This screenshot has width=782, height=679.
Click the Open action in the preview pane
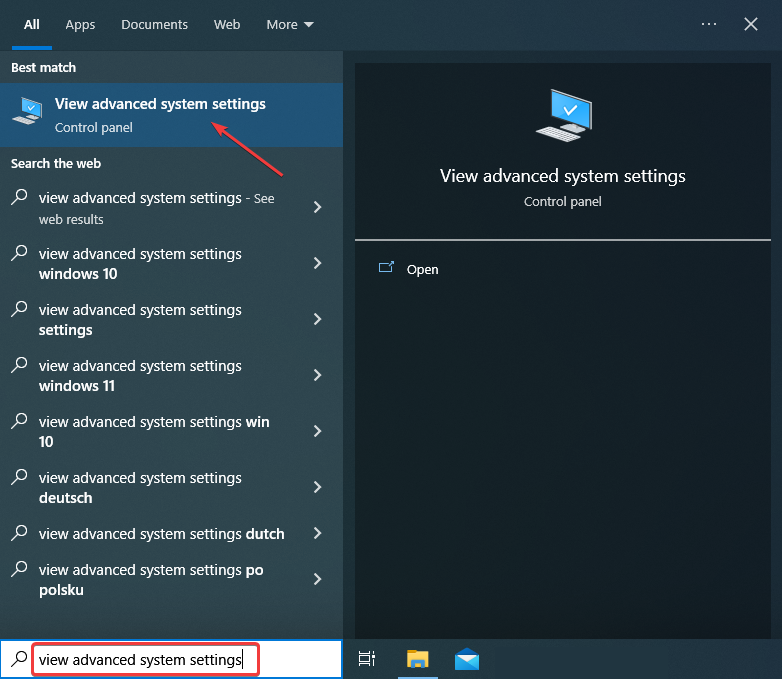point(422,269)
